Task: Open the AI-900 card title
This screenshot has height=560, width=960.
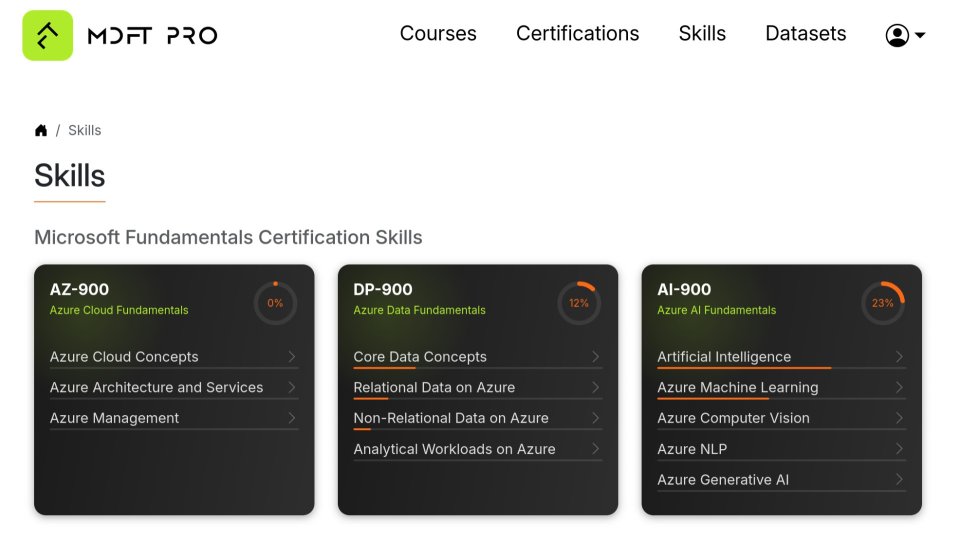Action: tap(684, 289)
